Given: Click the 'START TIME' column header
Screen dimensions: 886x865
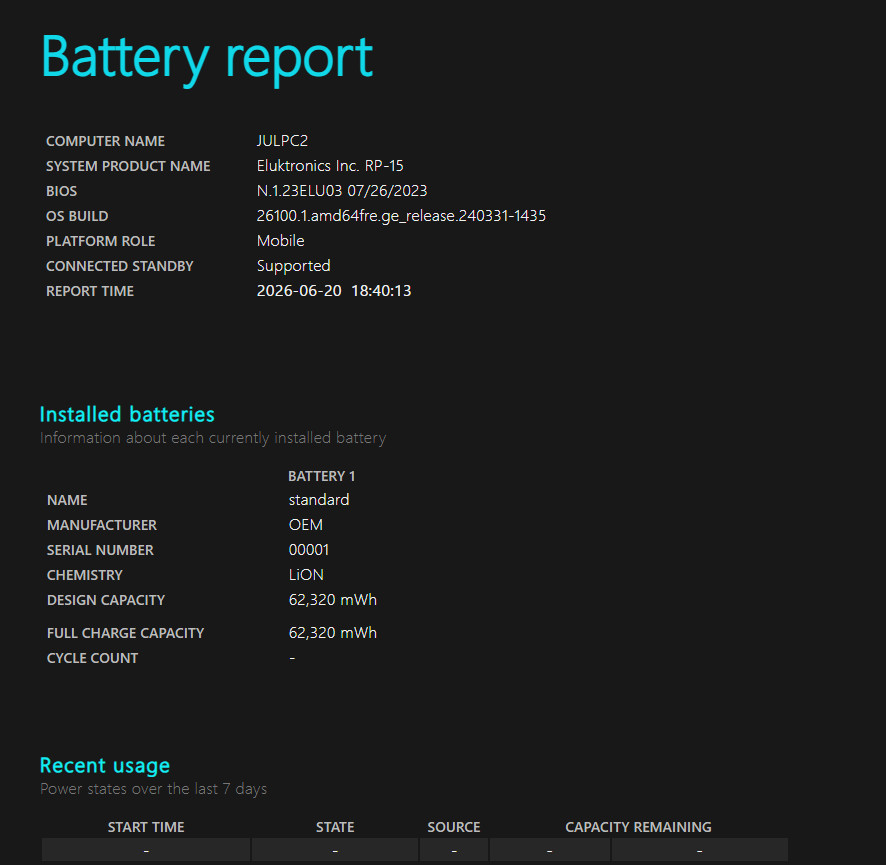Looking at the screenshot, I should pyautogui.click(x=146, y=827).
